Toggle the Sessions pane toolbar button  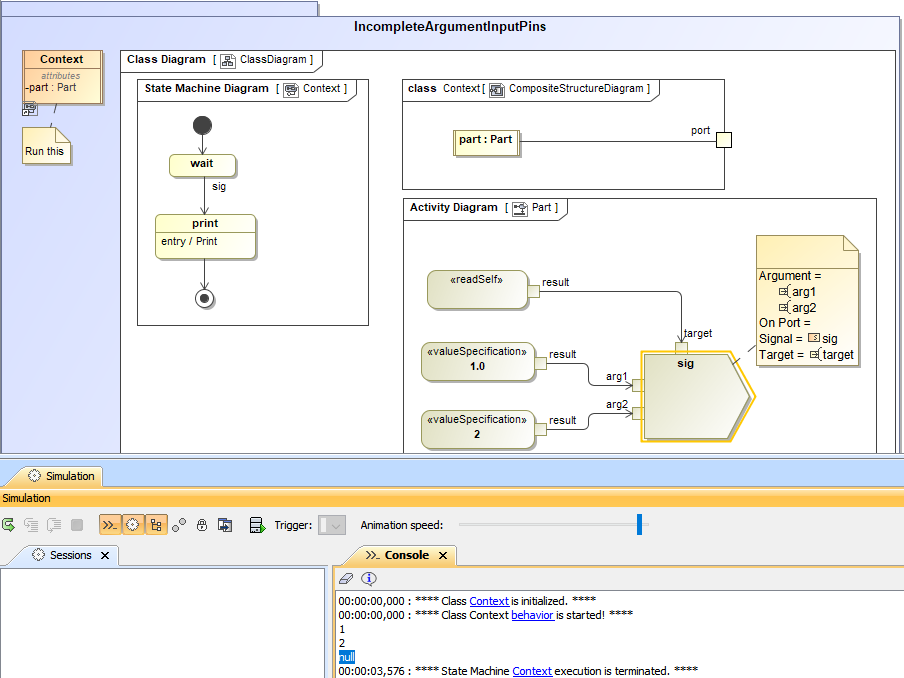click(133, 525)
